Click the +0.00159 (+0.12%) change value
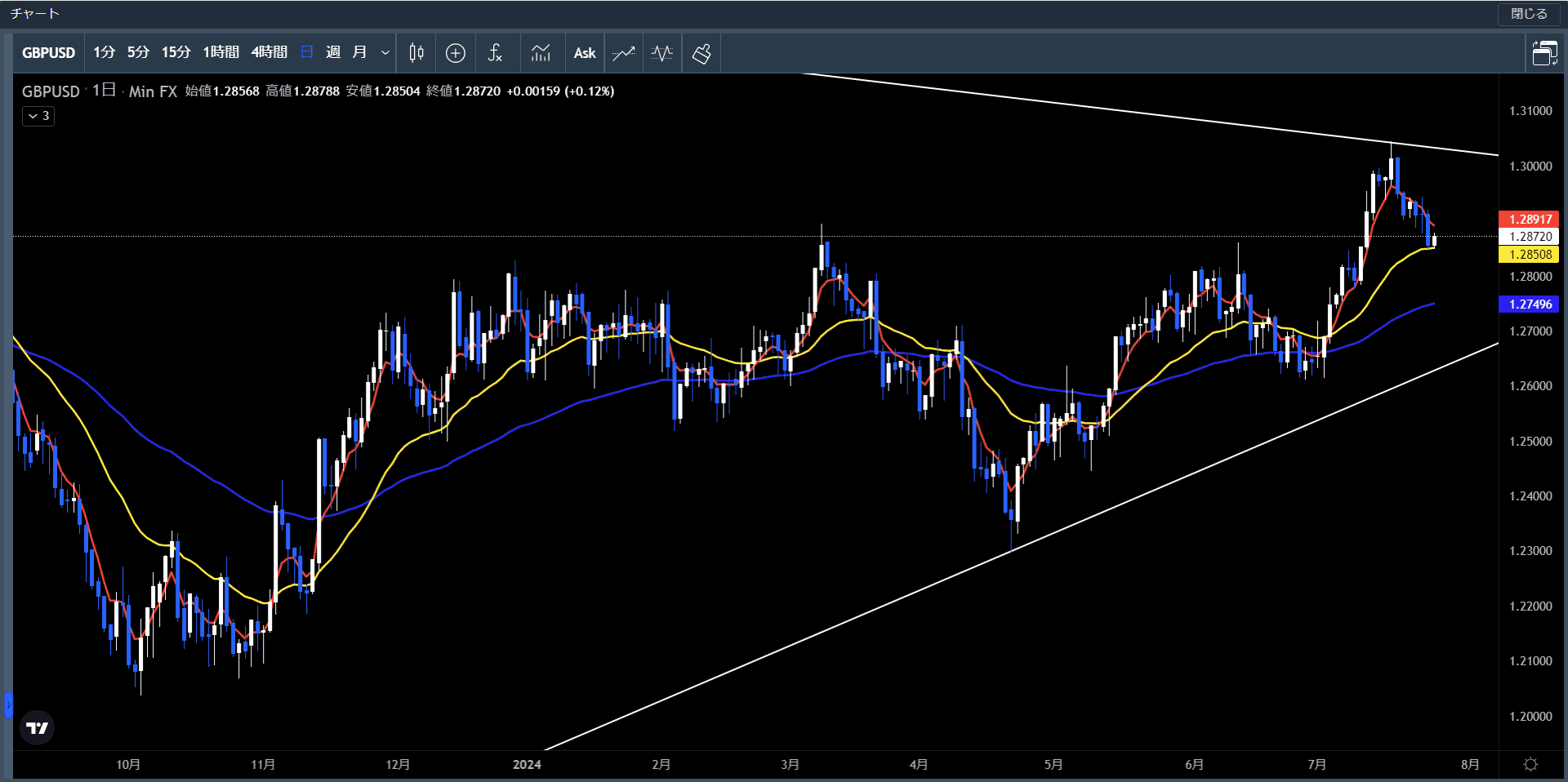 click(560, 91)
